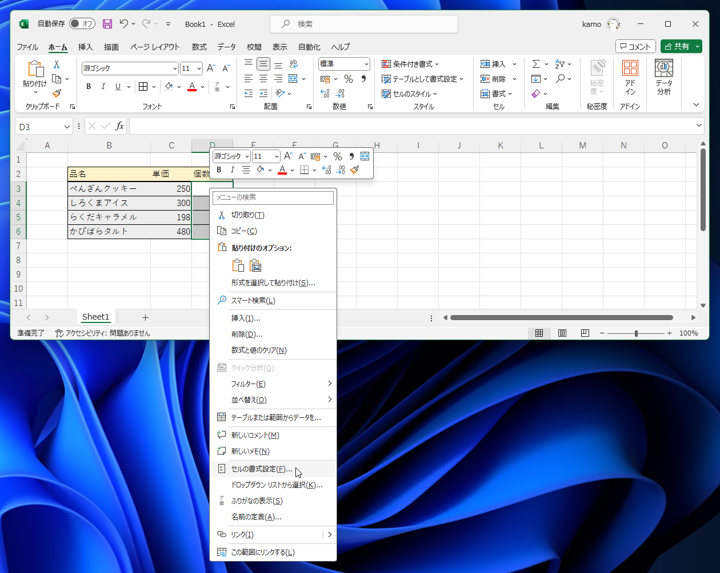
Task: Click the 検索 box in title bar
Action: point(364,24)
